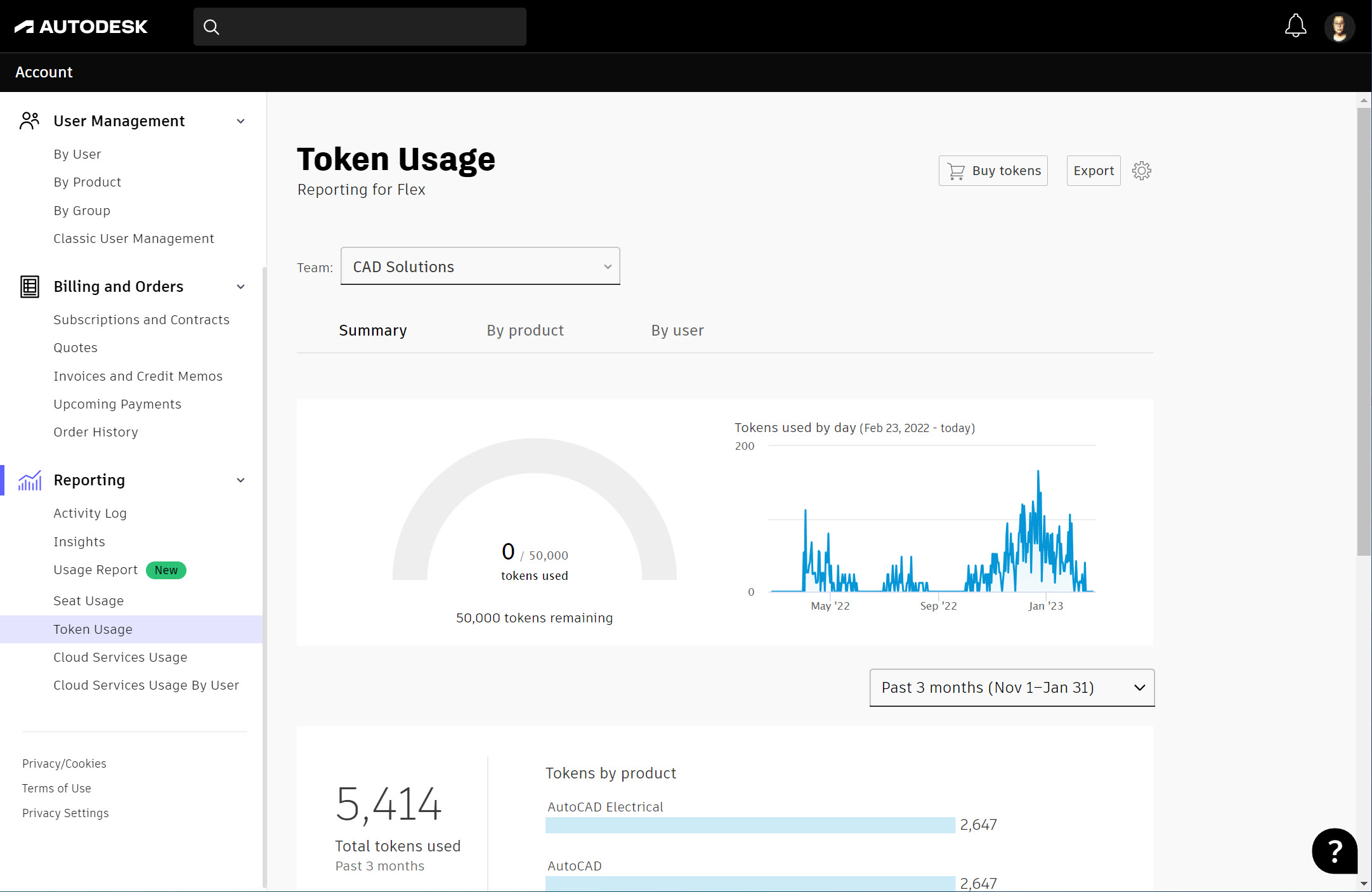Viewport: 1372px width, 892px height.
Task: Open Usage Report
Action: (x=96, y=570)
